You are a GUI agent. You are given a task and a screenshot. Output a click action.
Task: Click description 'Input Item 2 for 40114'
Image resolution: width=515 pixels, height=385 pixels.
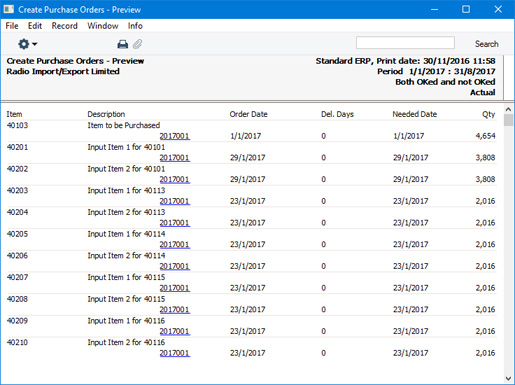(x=126, y=255)
